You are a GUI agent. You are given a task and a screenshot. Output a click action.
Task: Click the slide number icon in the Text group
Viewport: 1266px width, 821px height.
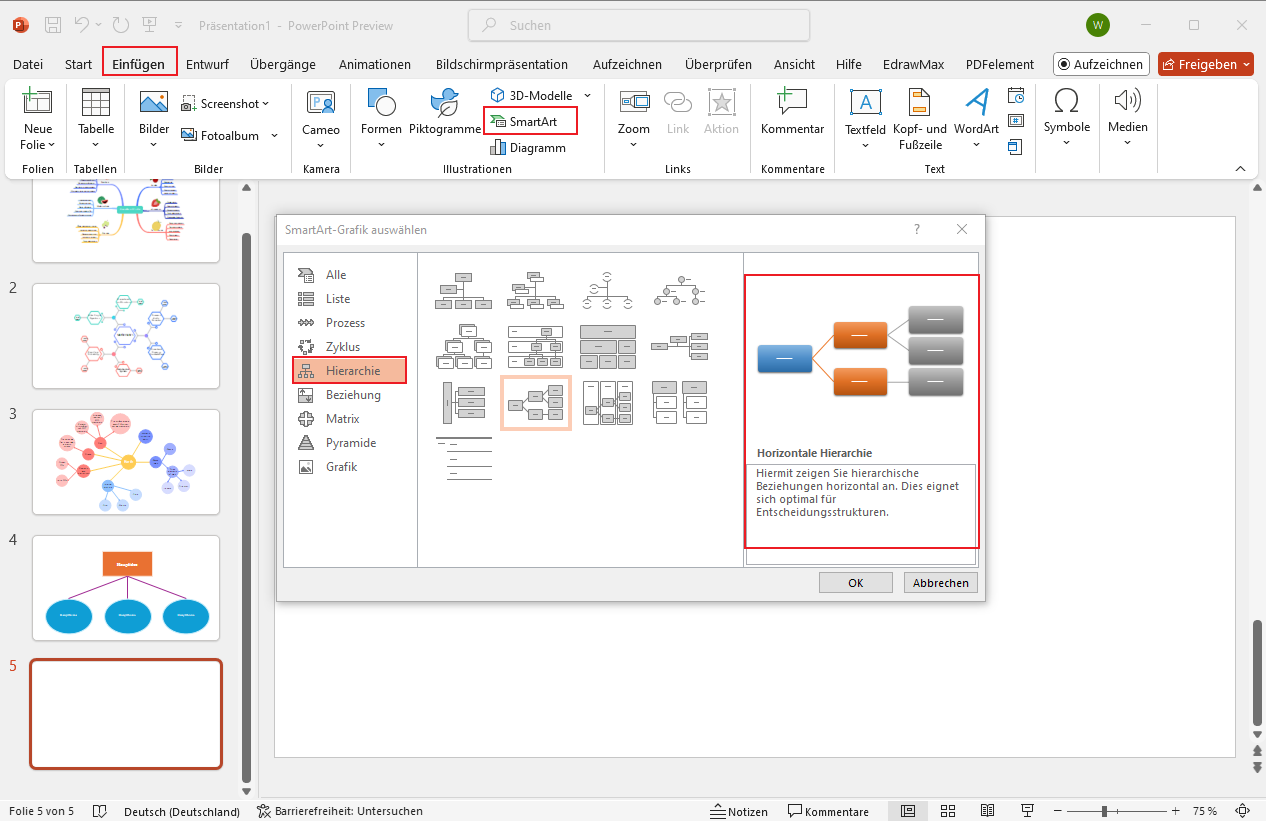point(1016,121)
